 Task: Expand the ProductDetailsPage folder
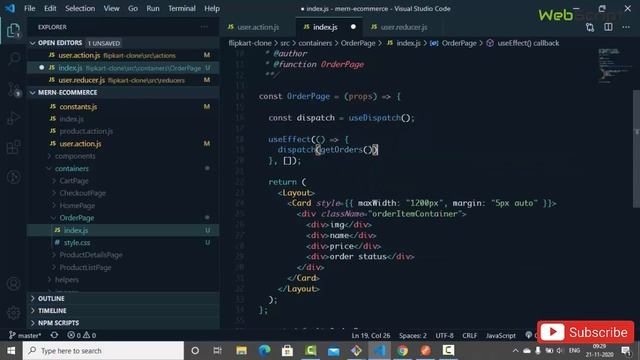pos(91,255)
